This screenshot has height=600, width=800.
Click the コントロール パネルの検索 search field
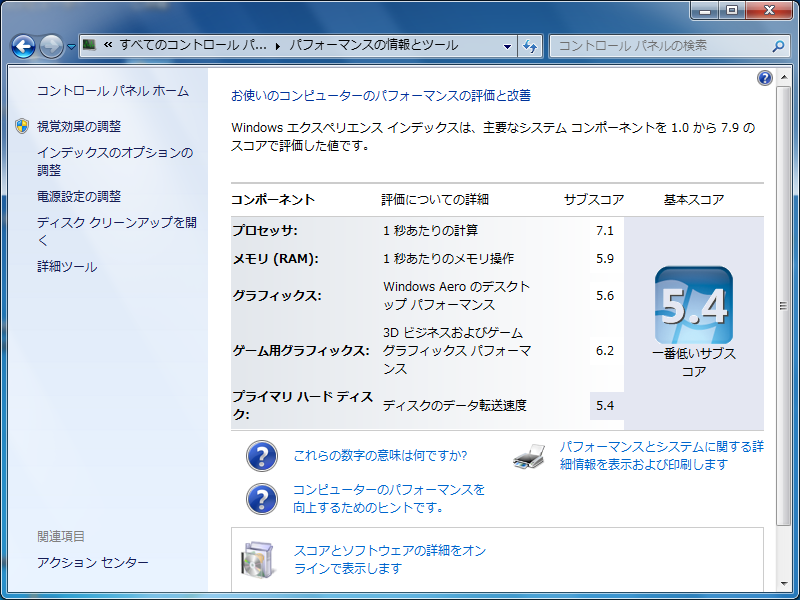(x=668, y=46)
